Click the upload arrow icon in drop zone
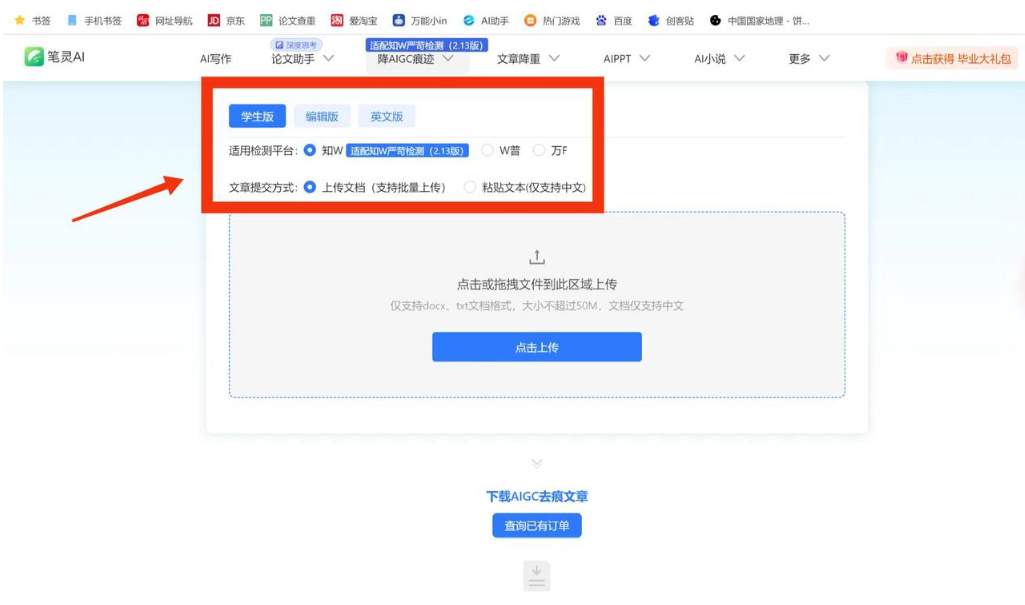The image size is (1025, 605). point(537,257)
